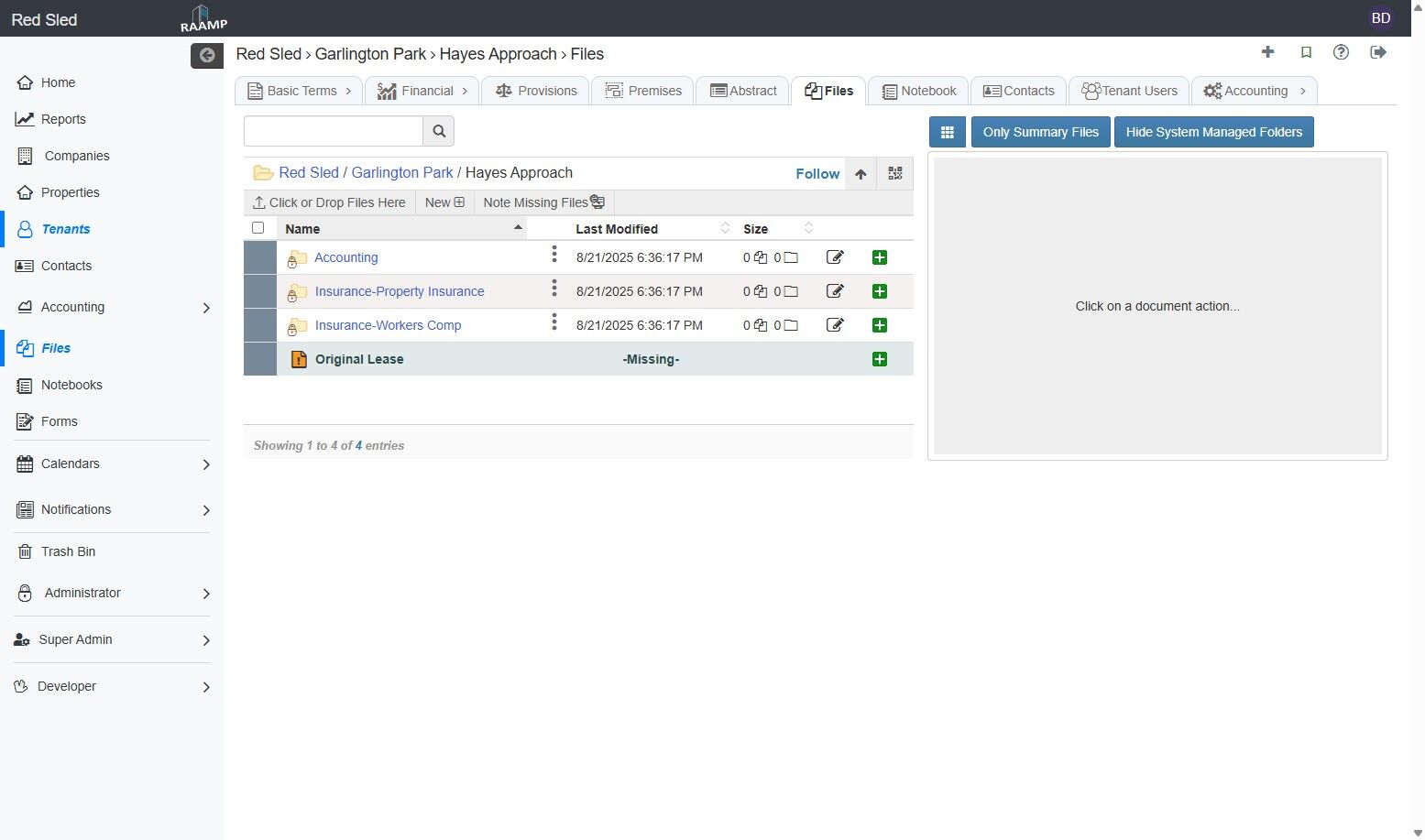Click the back arrow collapse sidebar icon
Viewport: 1425px width, 840px height.
[207, 55]
